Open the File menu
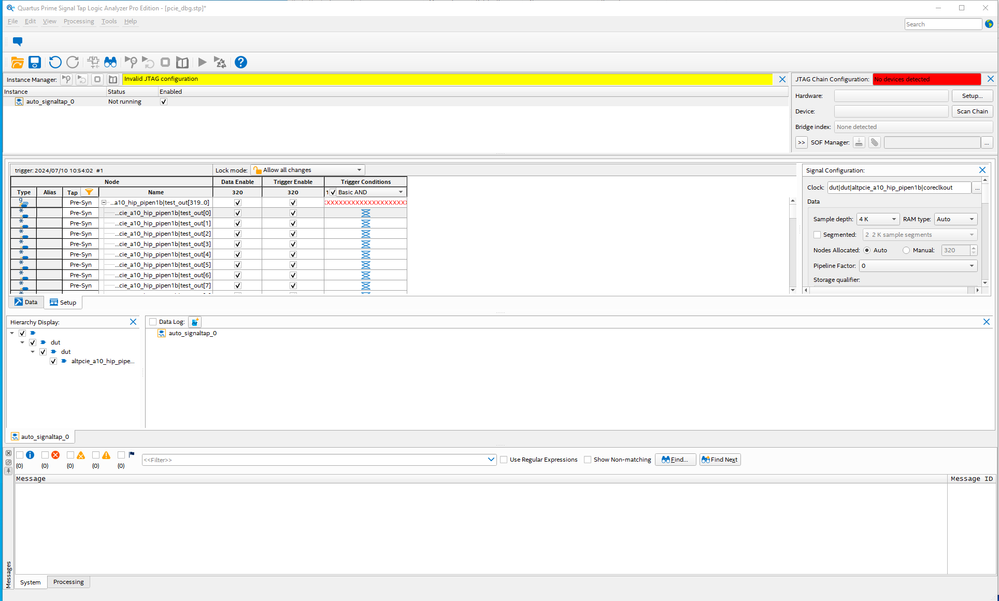Image resolution: width=999 pixels, height=601 pixels. click(x=13, y=22)
